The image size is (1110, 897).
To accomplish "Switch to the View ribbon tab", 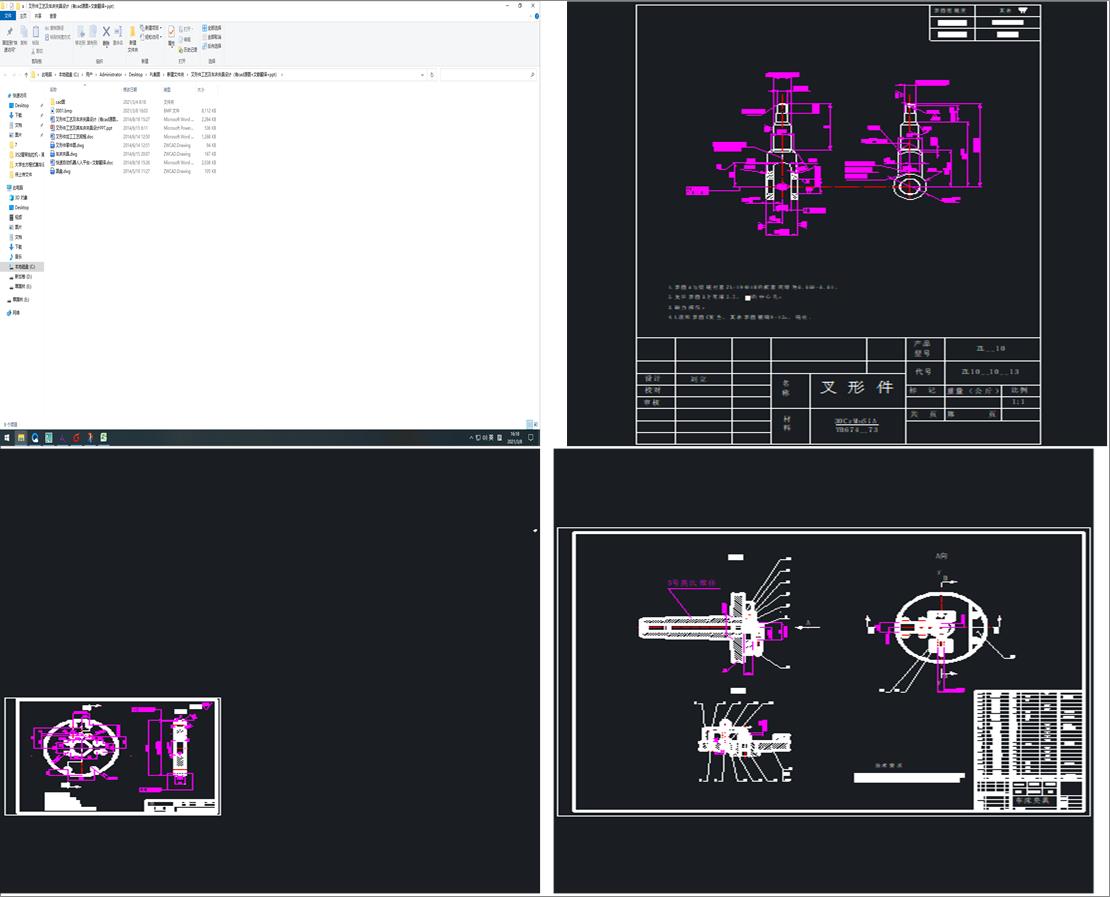I will click(52, 16).
